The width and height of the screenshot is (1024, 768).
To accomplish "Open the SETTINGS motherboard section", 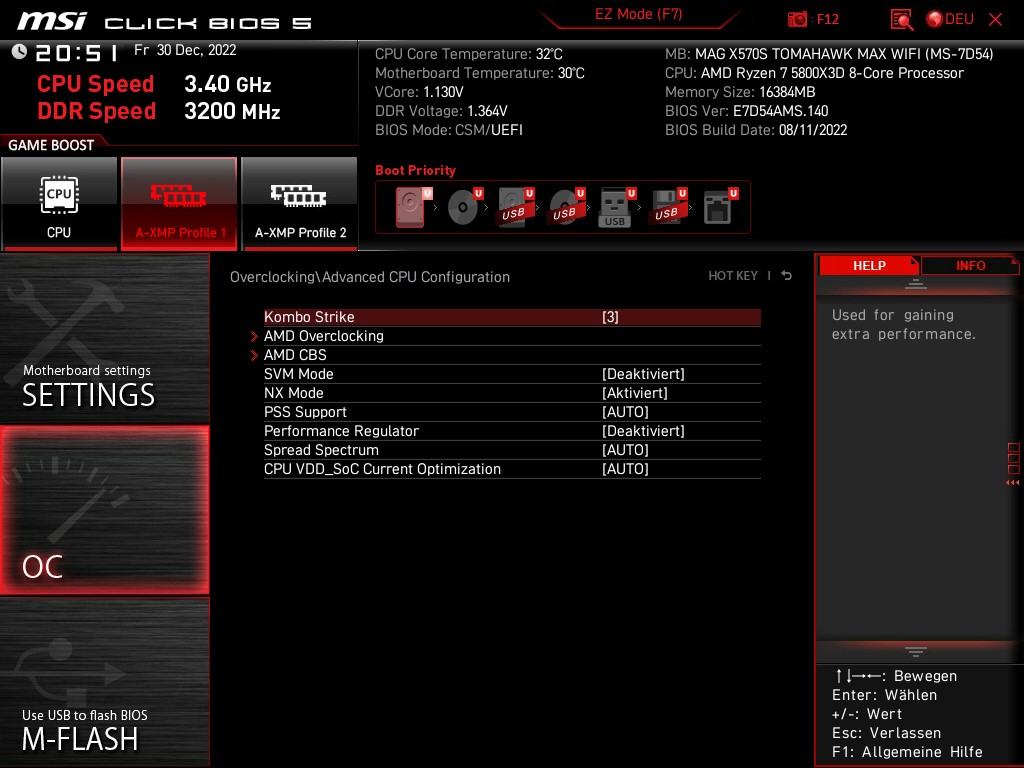I will coord(104,339).
